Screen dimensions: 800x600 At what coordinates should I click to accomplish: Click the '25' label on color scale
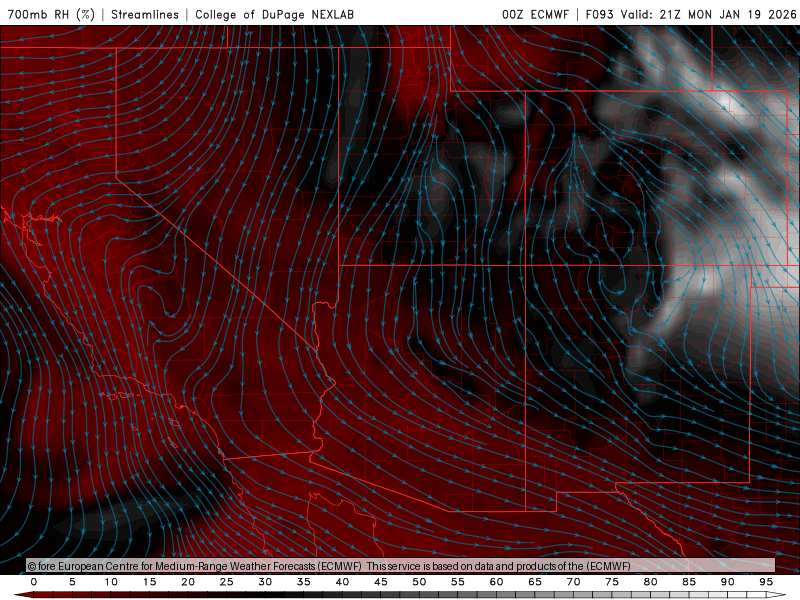click(227, 582)
